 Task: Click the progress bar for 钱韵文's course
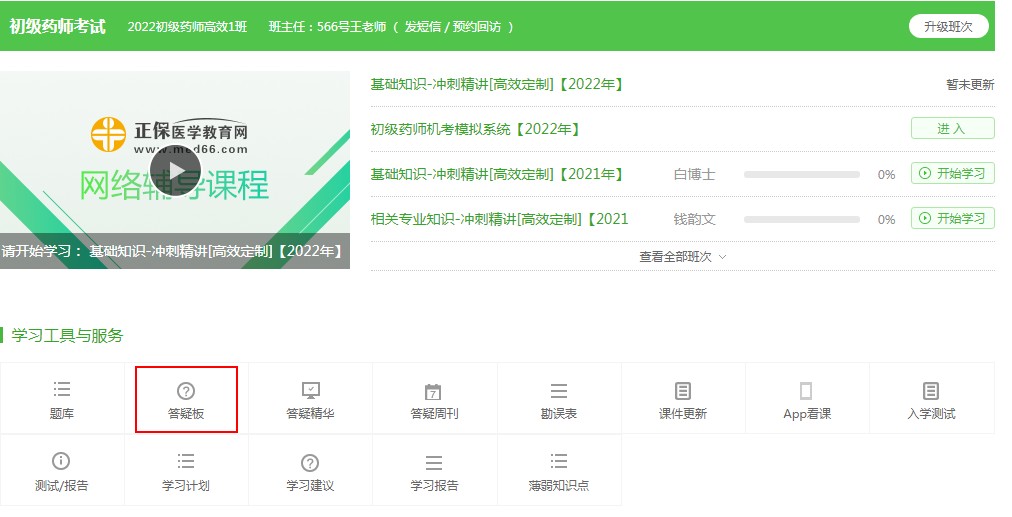(801, 219)
